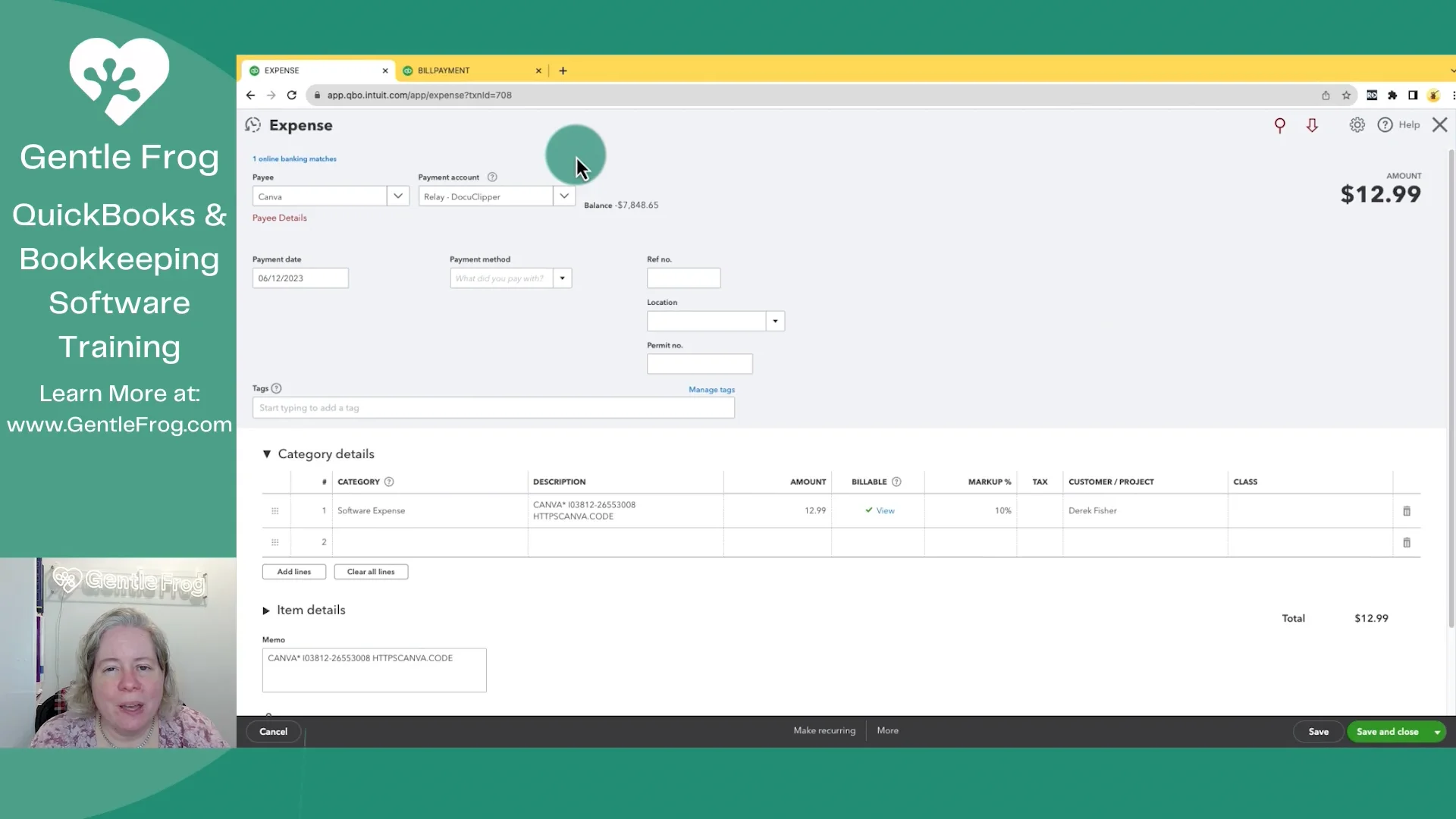
Task: Click into the Ref no. field
Action: pos(683,278)
